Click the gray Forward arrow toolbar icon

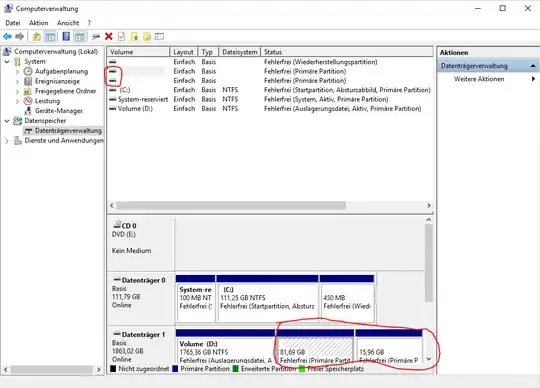coord(20,36)
